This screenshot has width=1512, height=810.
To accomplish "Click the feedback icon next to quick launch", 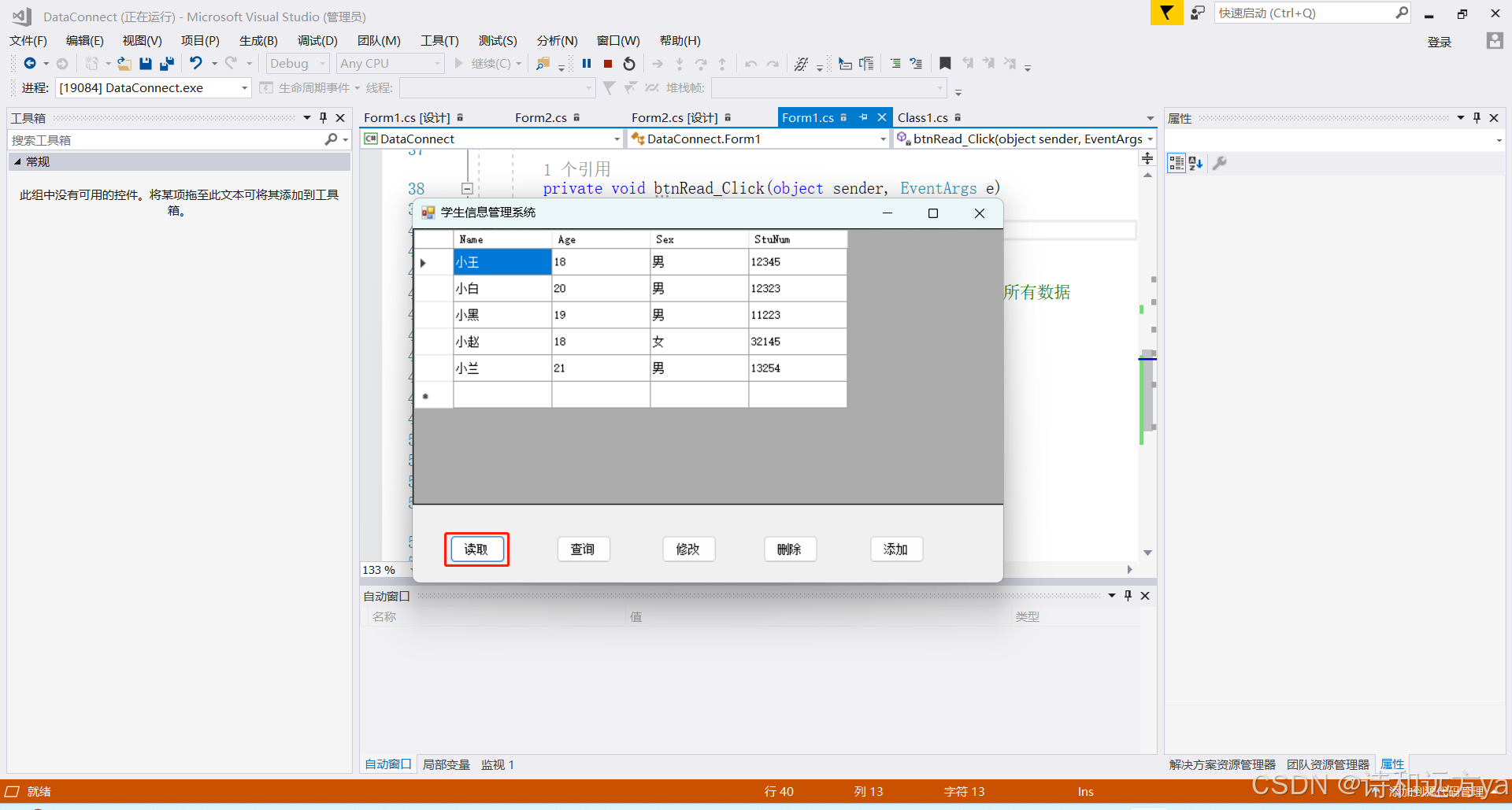I will 1197,13.
